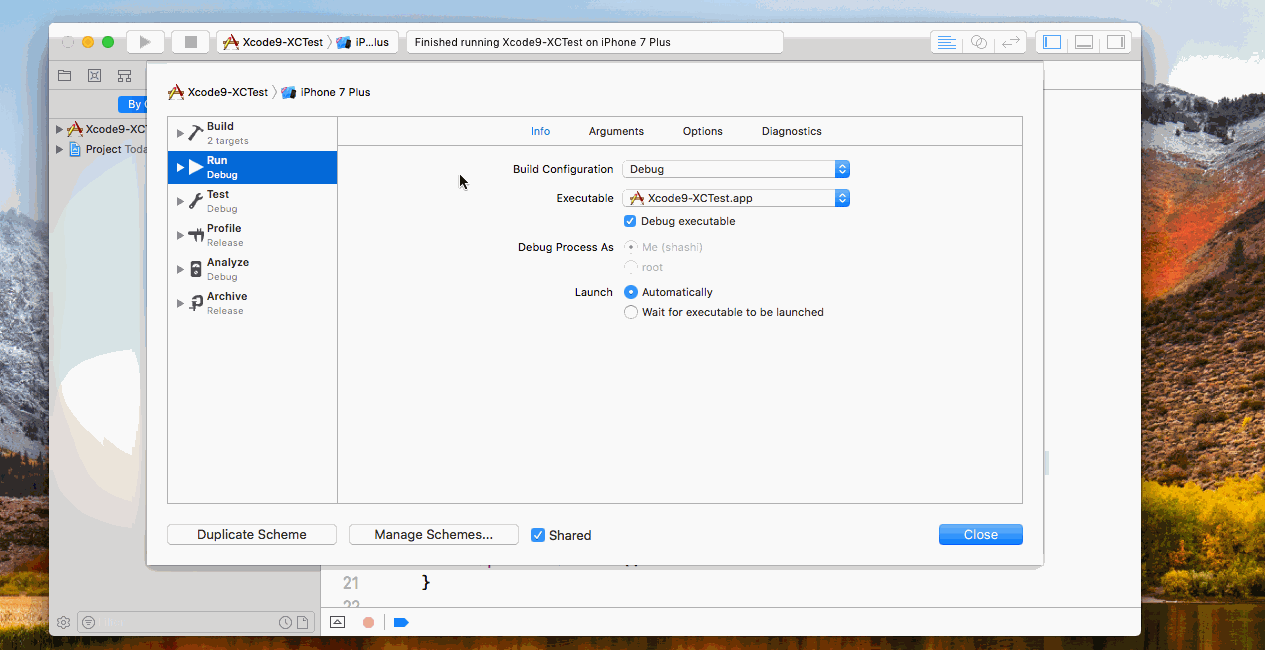Click the breakpoint activation icon

401,622
